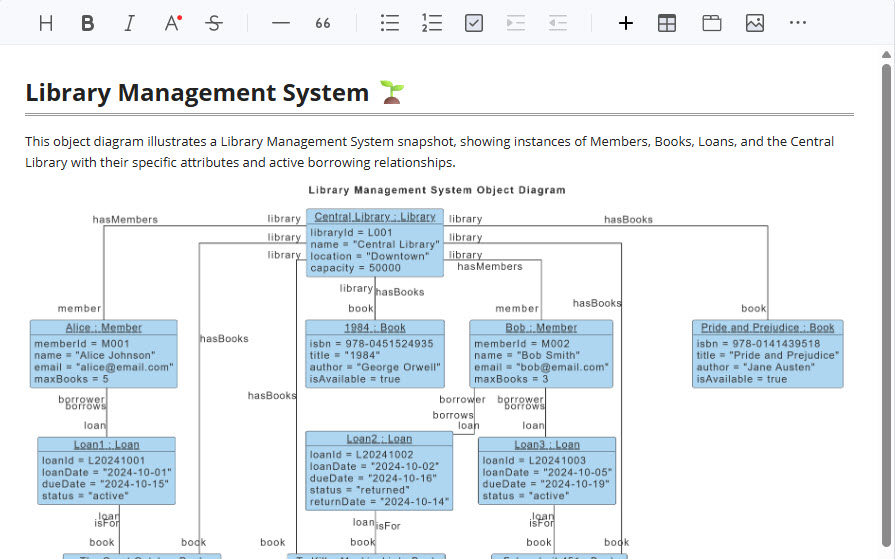
Task: Insert an image
Action: coord(755,23)
